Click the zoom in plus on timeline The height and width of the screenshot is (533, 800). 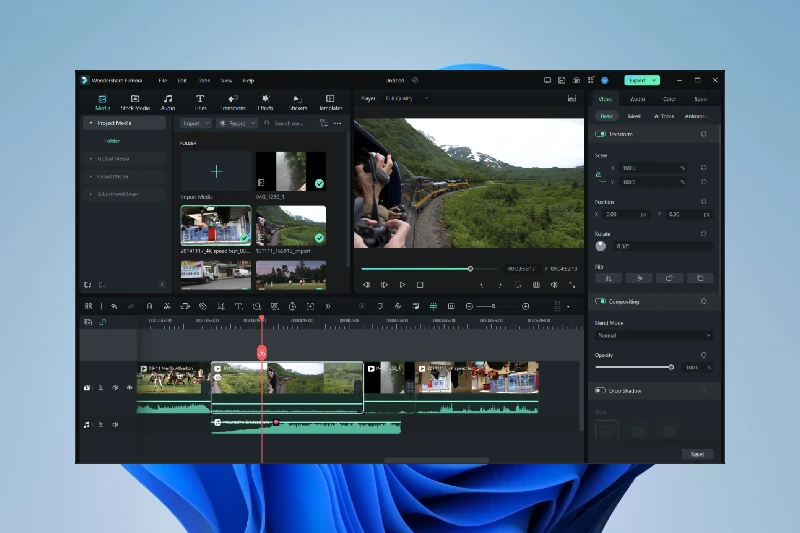[526, 306]
